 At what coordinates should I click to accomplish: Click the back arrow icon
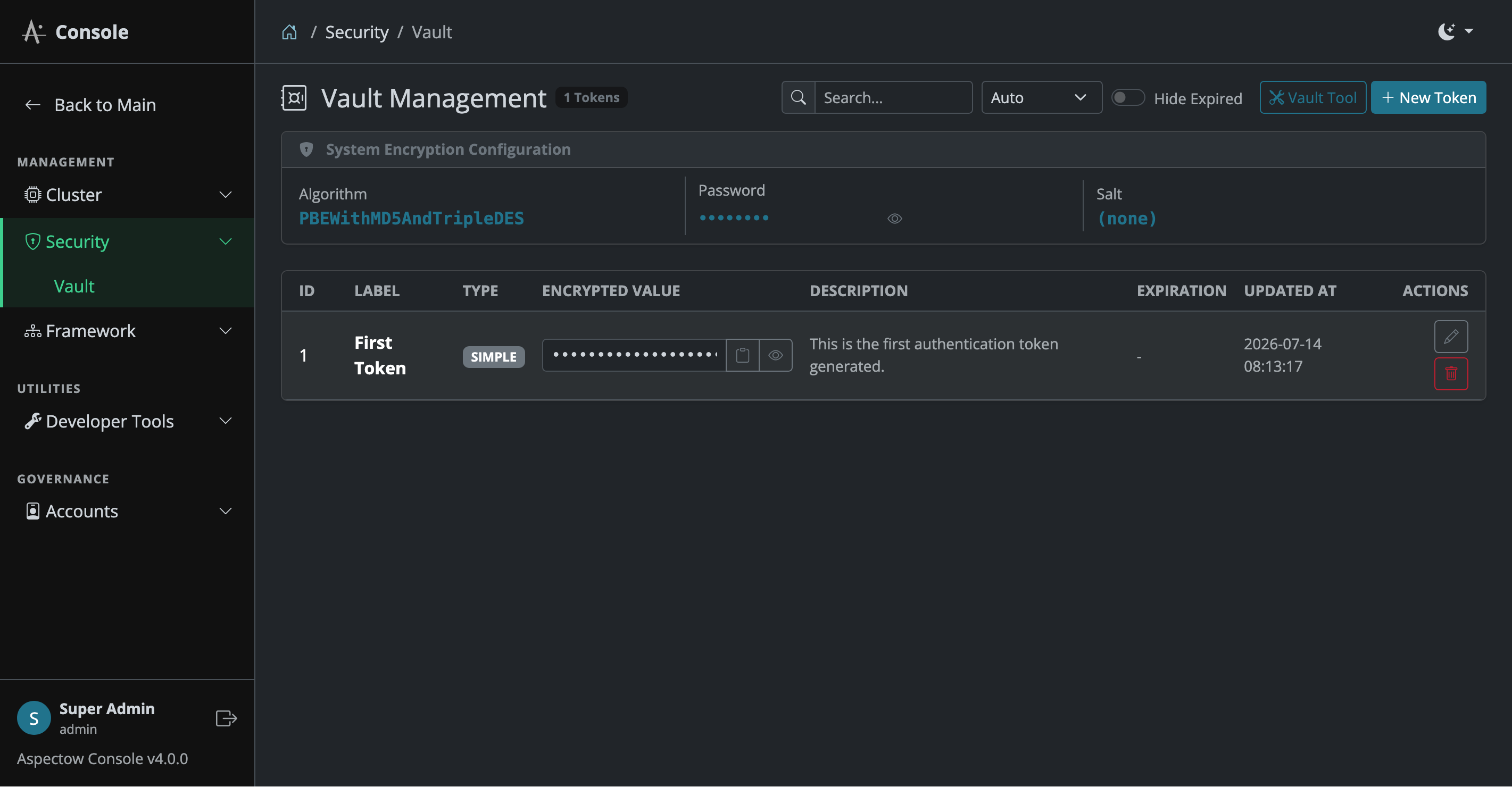(33, 105)
